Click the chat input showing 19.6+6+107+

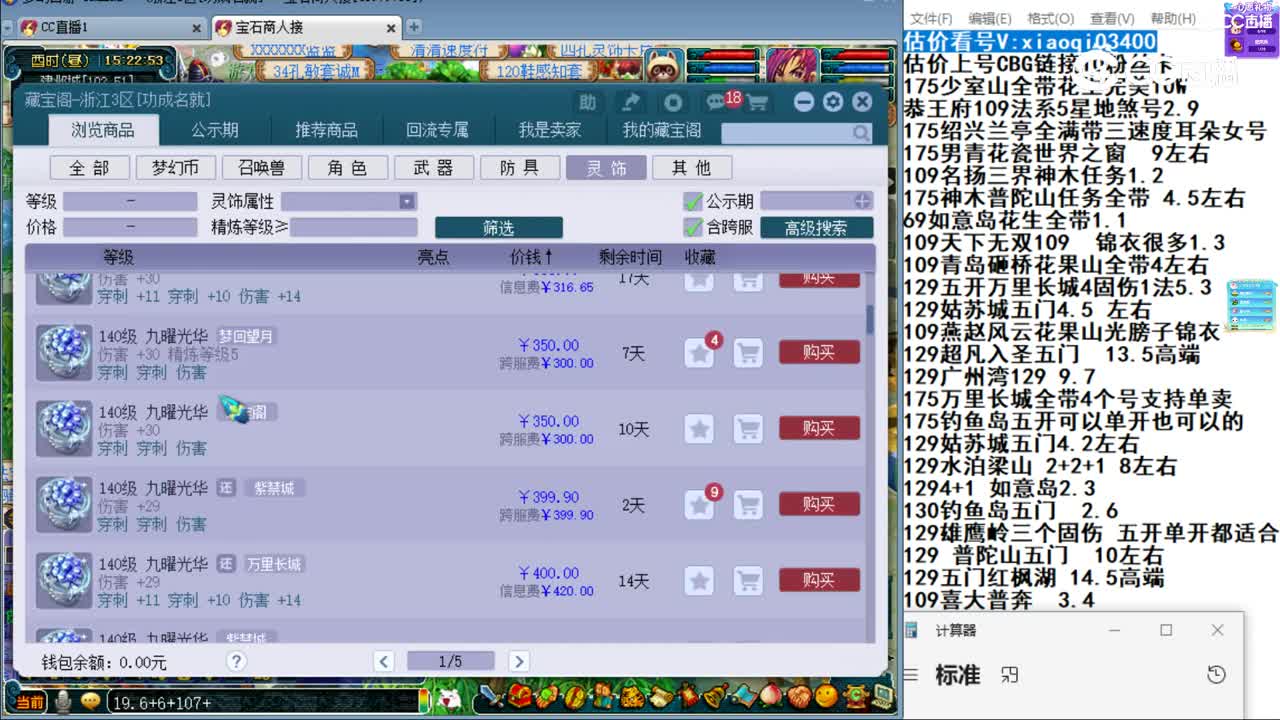coord(260,702)
